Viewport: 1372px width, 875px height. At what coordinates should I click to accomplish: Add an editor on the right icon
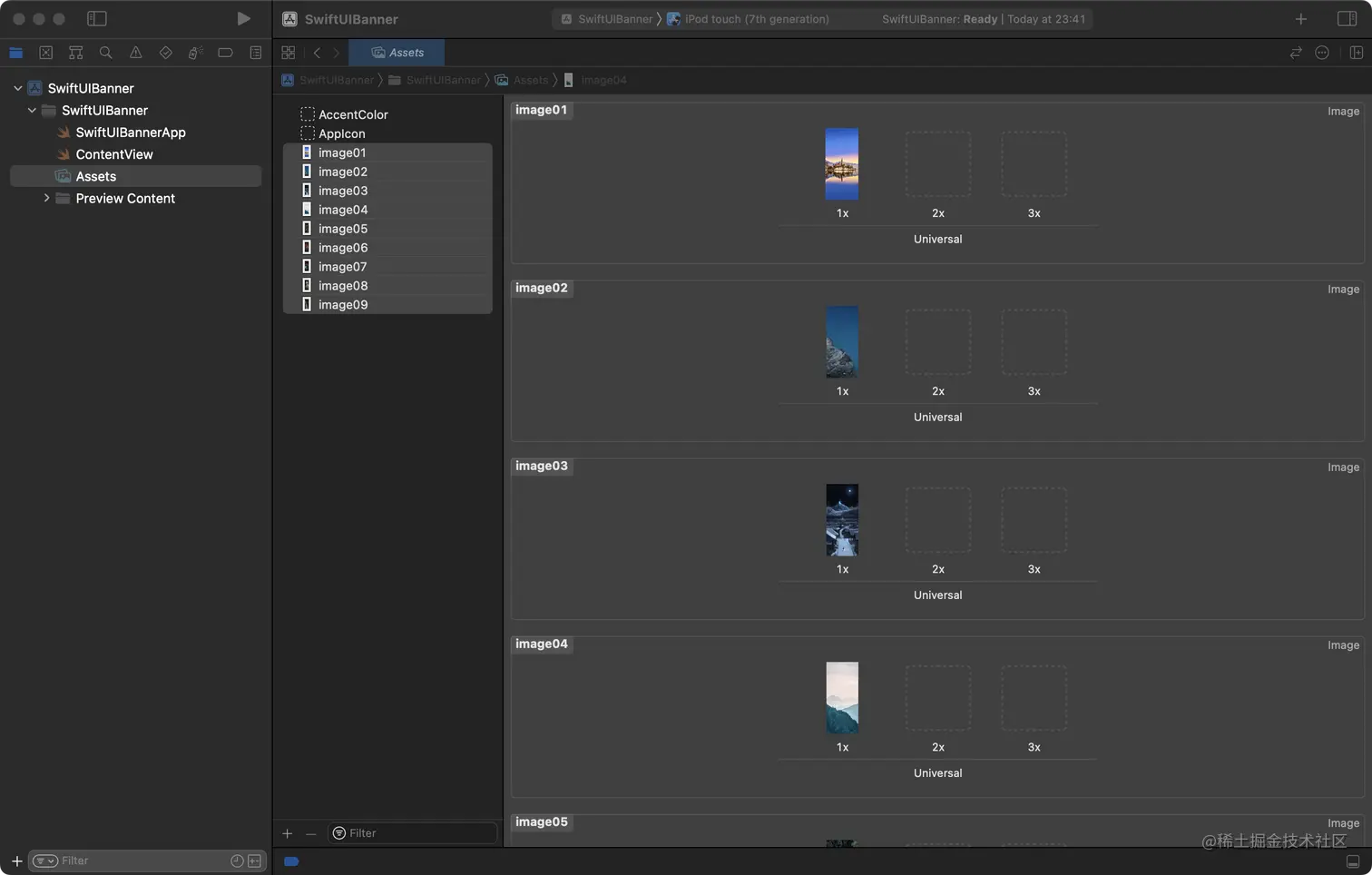click(1357, 53)
